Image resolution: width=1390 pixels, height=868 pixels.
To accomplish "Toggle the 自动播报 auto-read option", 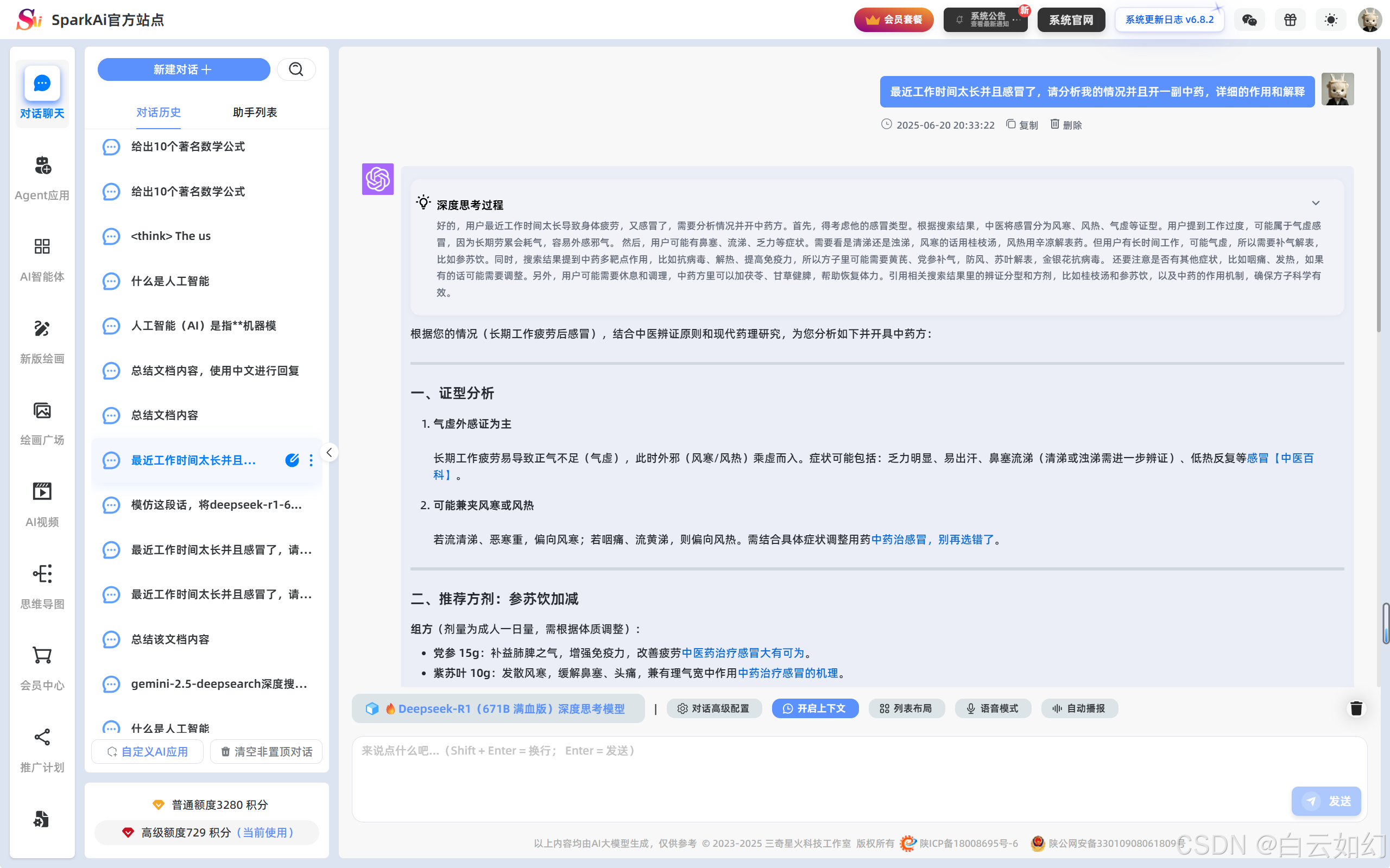I will click(x=1079, y=708).
